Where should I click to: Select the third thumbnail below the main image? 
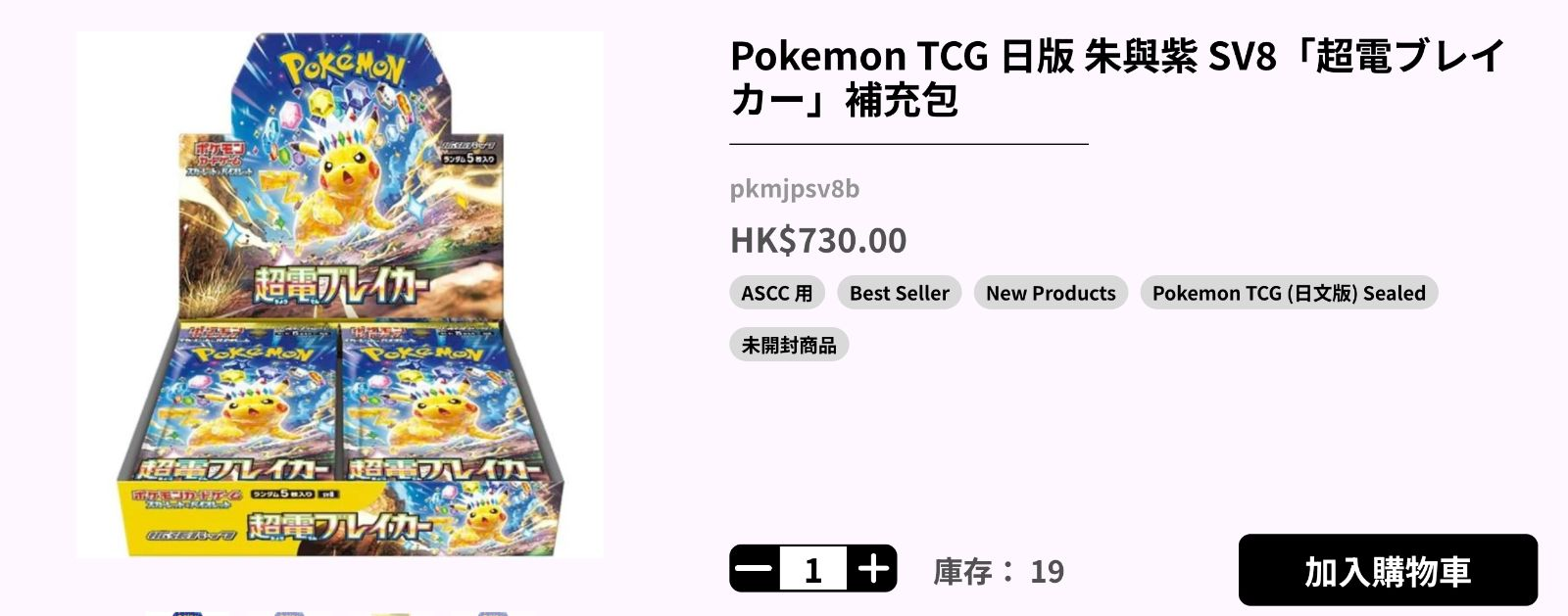[390, 613]
